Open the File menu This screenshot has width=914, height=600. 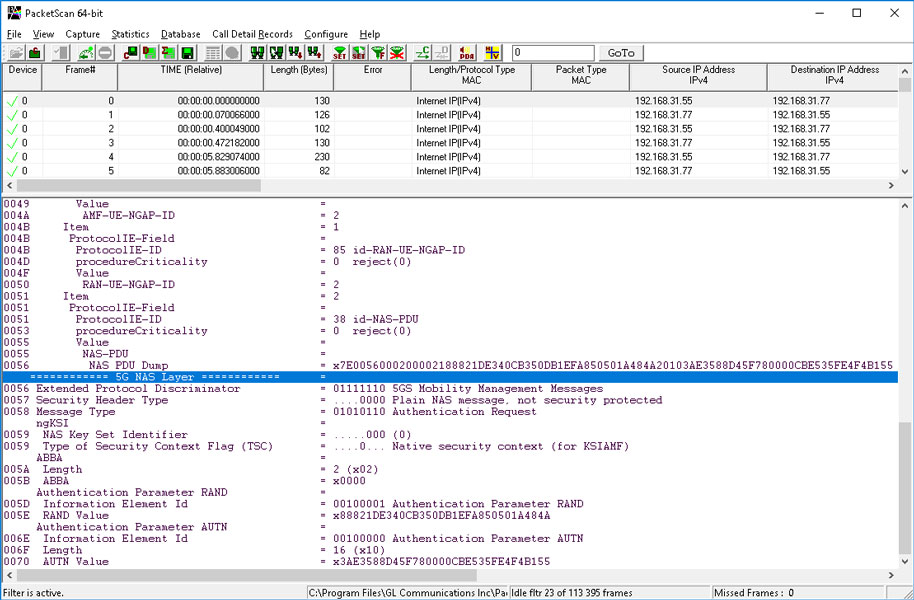click(14, 34)
